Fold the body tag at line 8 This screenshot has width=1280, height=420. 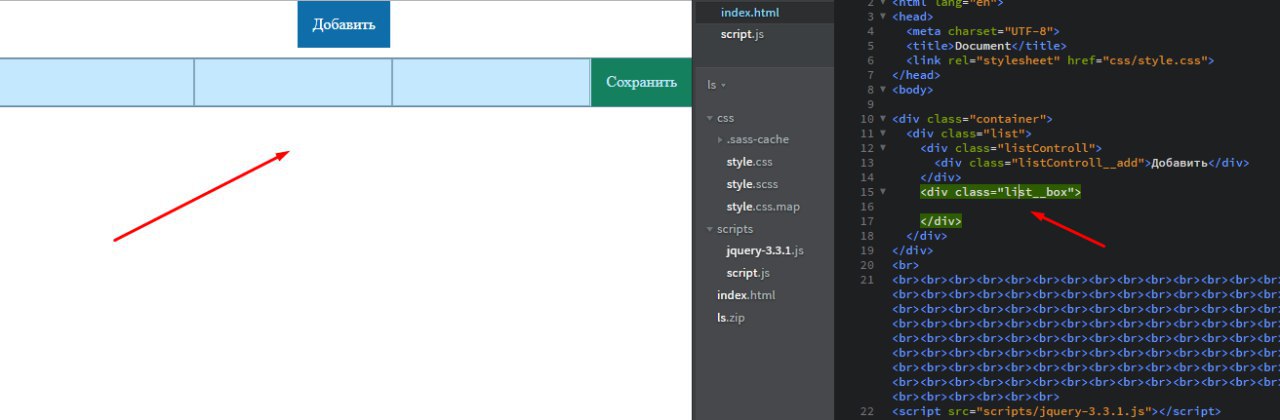[883, 90]
